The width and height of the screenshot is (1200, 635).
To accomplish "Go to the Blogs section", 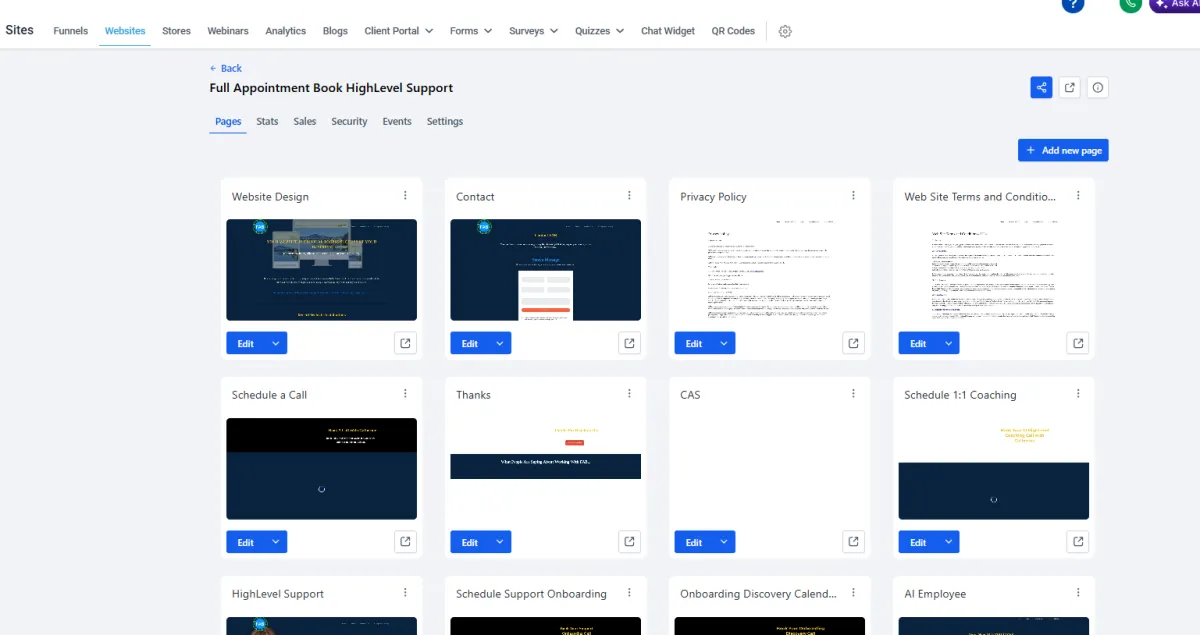I will click(x=335, y=31).
